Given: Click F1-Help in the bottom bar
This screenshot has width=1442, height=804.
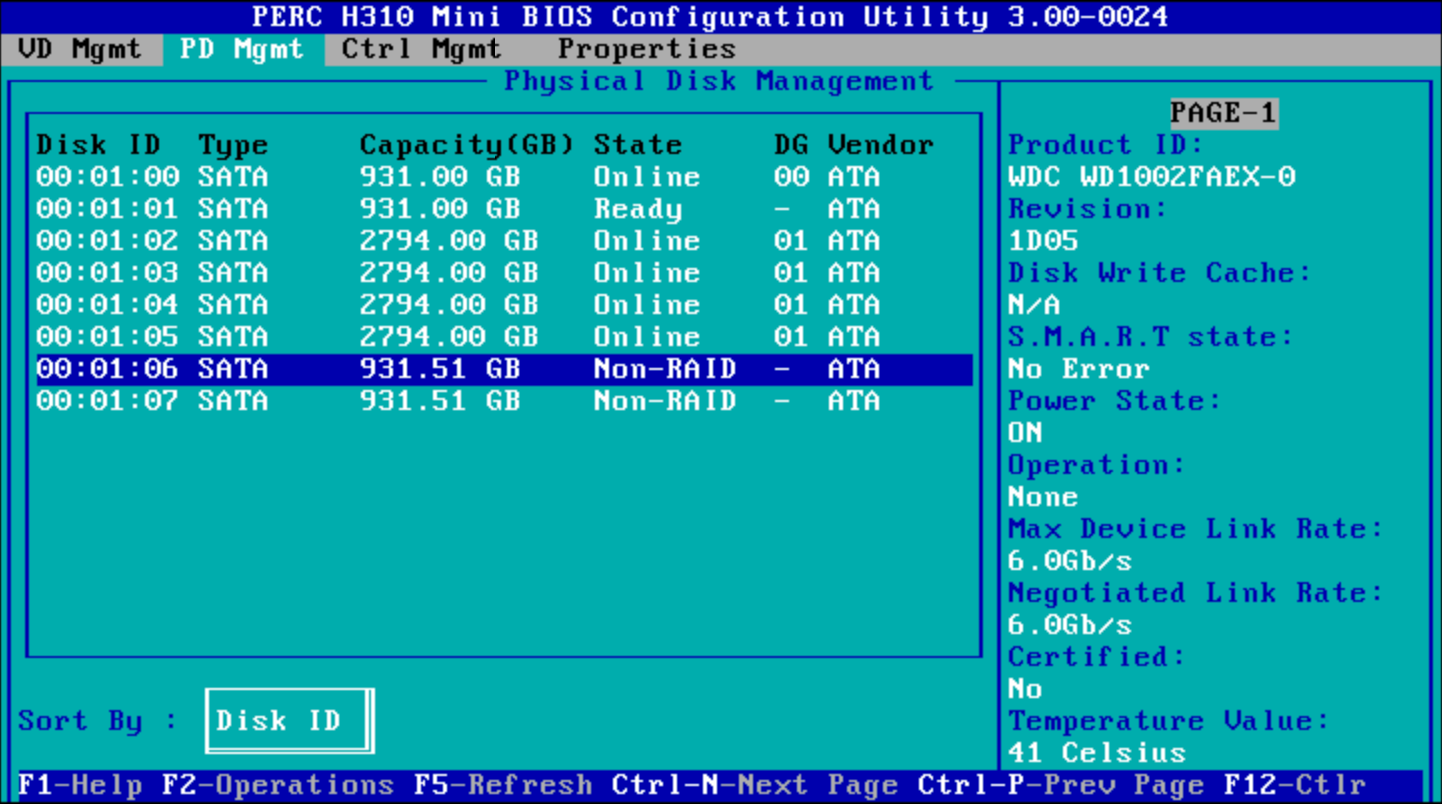Looking at the screenshot, I should [80, 785].
